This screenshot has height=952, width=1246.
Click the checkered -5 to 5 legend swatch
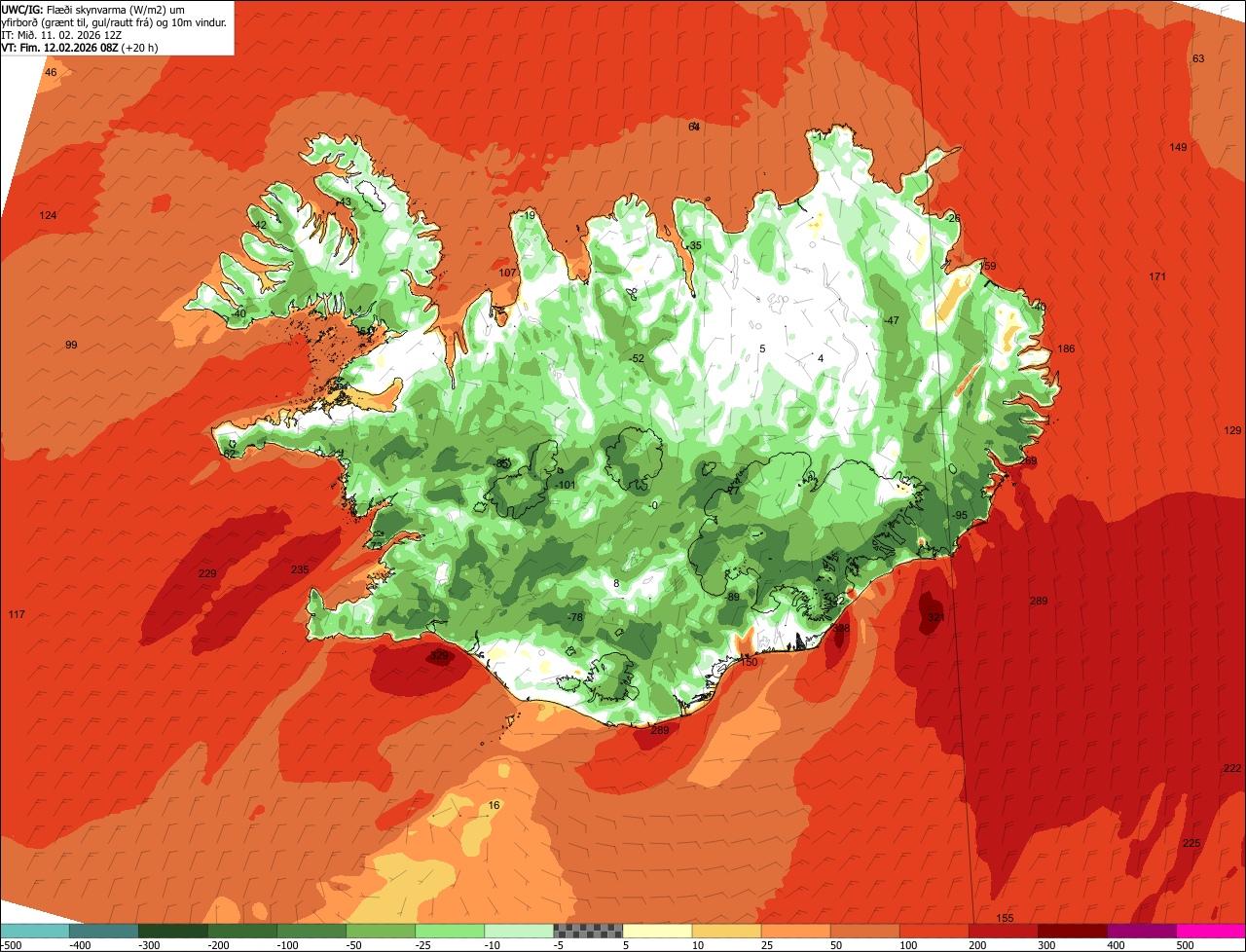(588, 931)
